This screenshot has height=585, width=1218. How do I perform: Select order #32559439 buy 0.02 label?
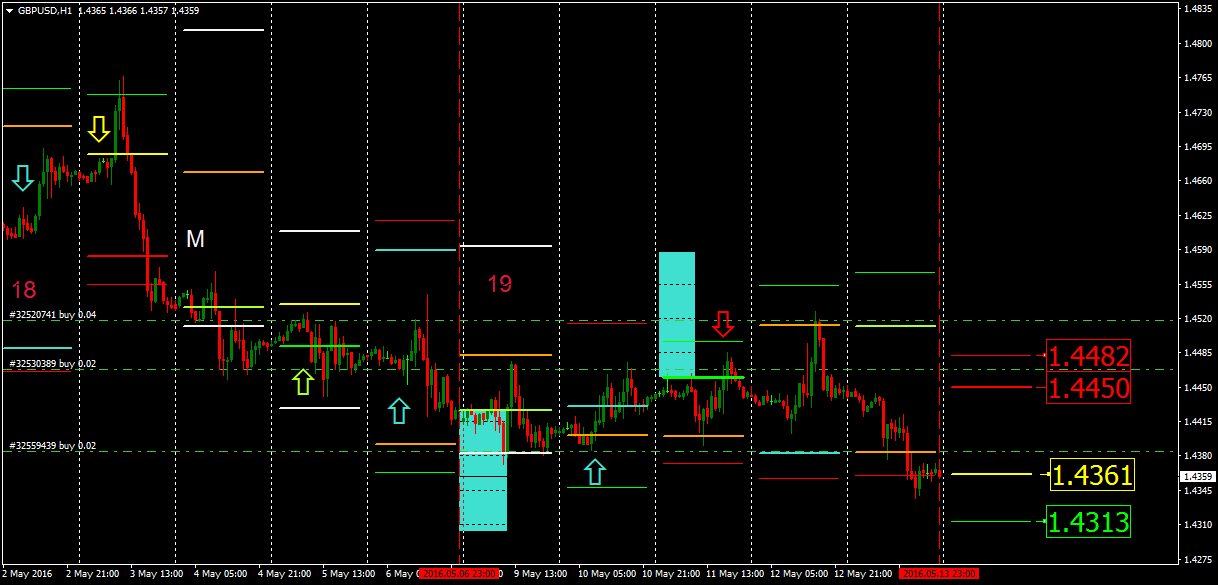[53, 446]
